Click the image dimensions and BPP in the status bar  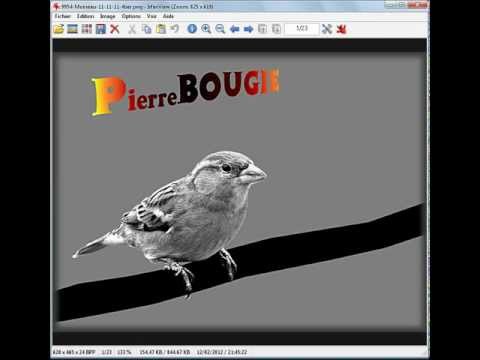[74, 352]
